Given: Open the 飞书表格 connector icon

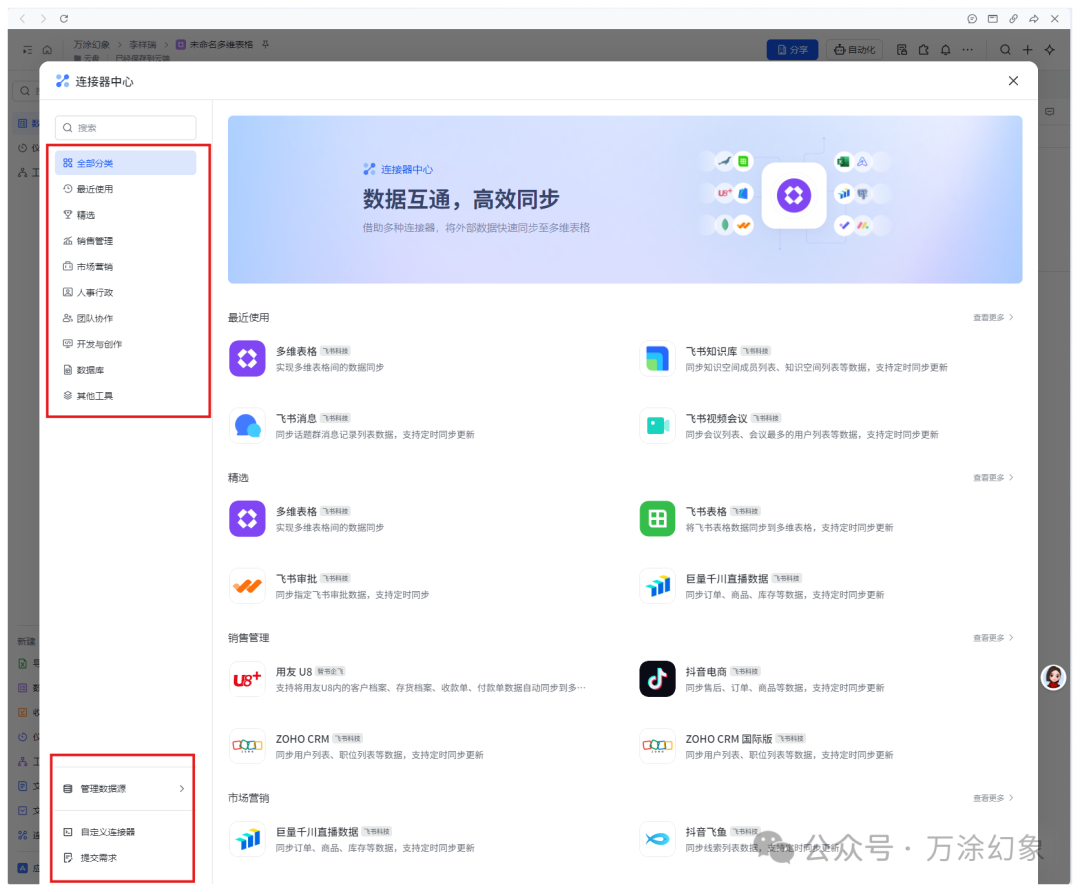Looking at the screenshot, I should (x=657, y=518).
